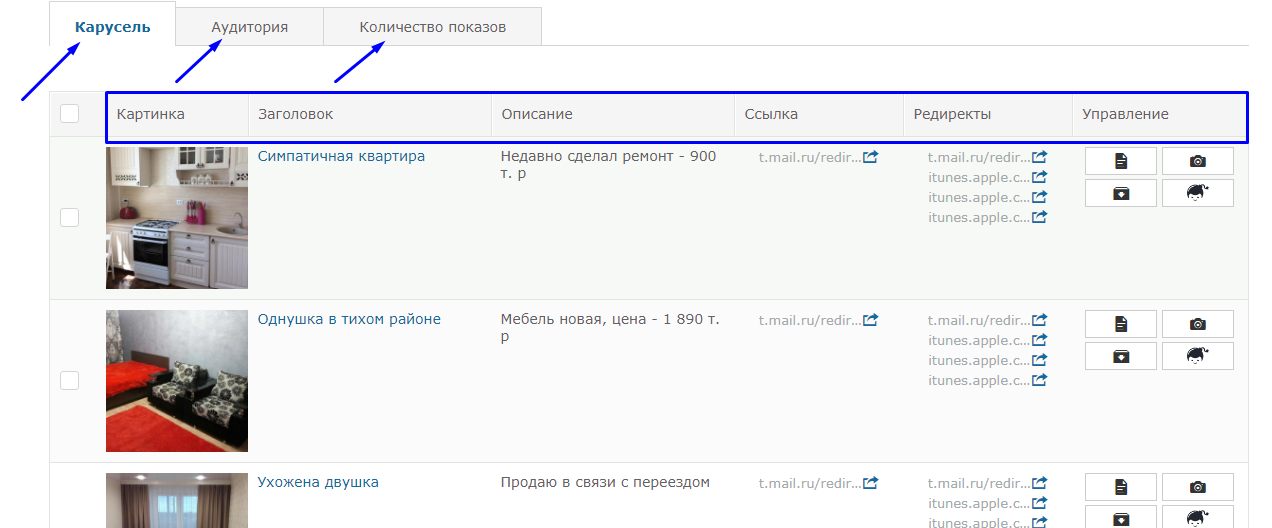Open document icon for Ухожена двушка row
The width and height of the screenshot is (1272, 528).
[x=1120, y=487]
